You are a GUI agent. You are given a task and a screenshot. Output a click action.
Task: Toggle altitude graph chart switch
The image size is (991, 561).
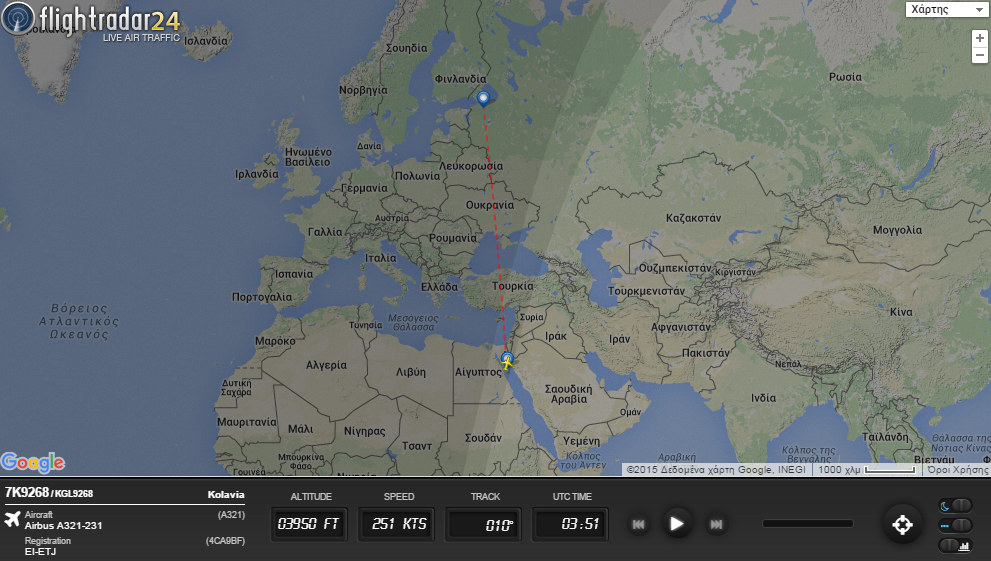point(955,545)
